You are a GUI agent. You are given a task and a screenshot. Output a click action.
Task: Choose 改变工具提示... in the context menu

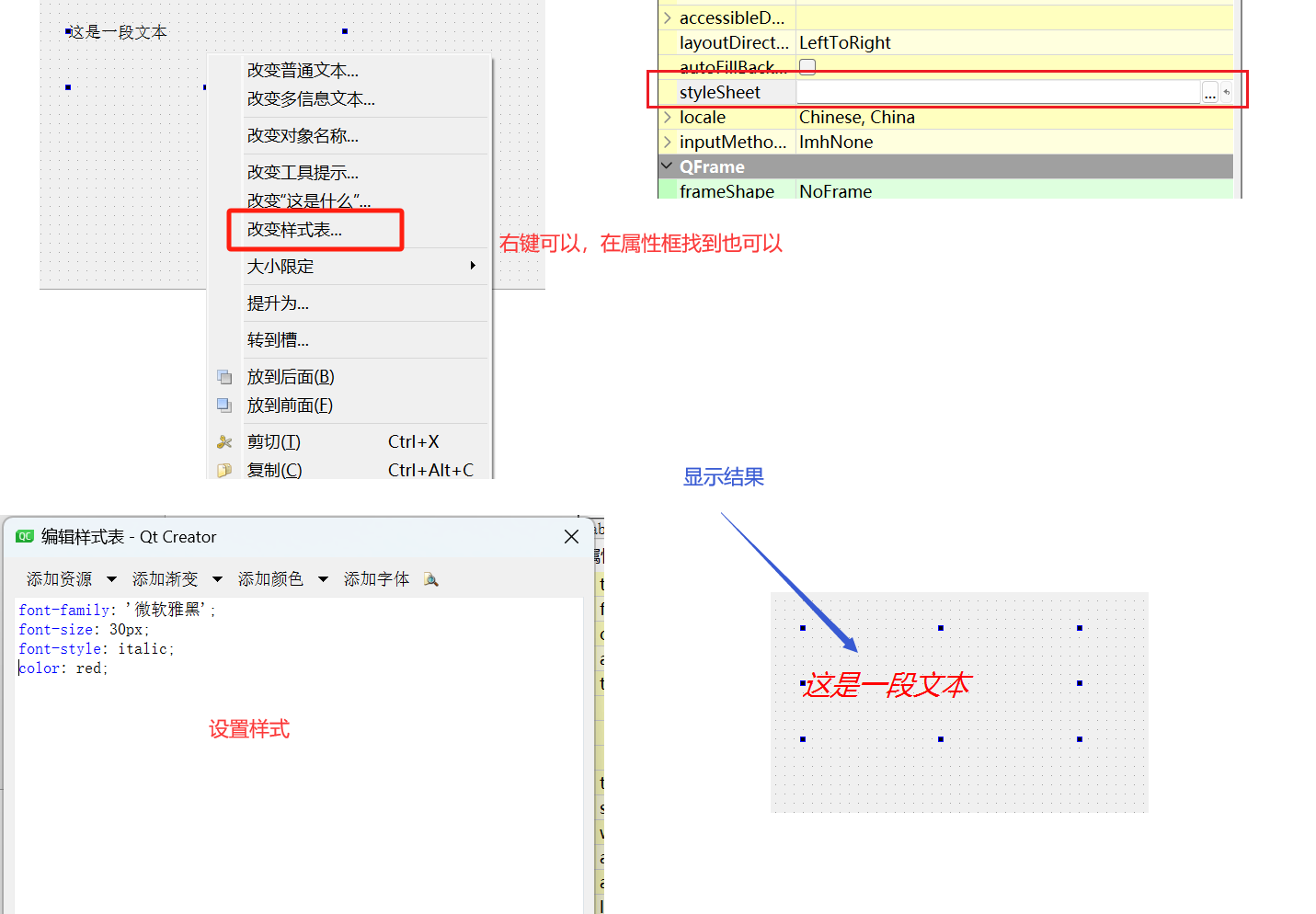(303, 173)
